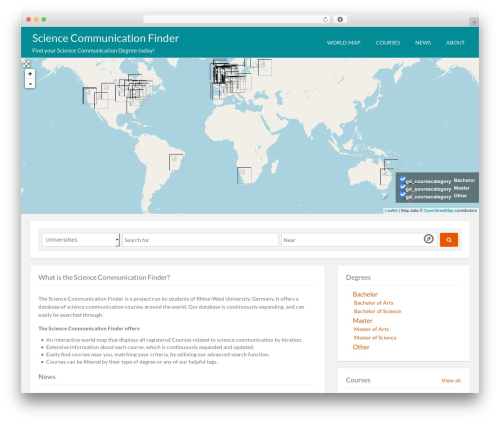This screenshot has height=423, width=500.
Task: Click the Science Communication Finder title
Action: [x=105, y=38]
